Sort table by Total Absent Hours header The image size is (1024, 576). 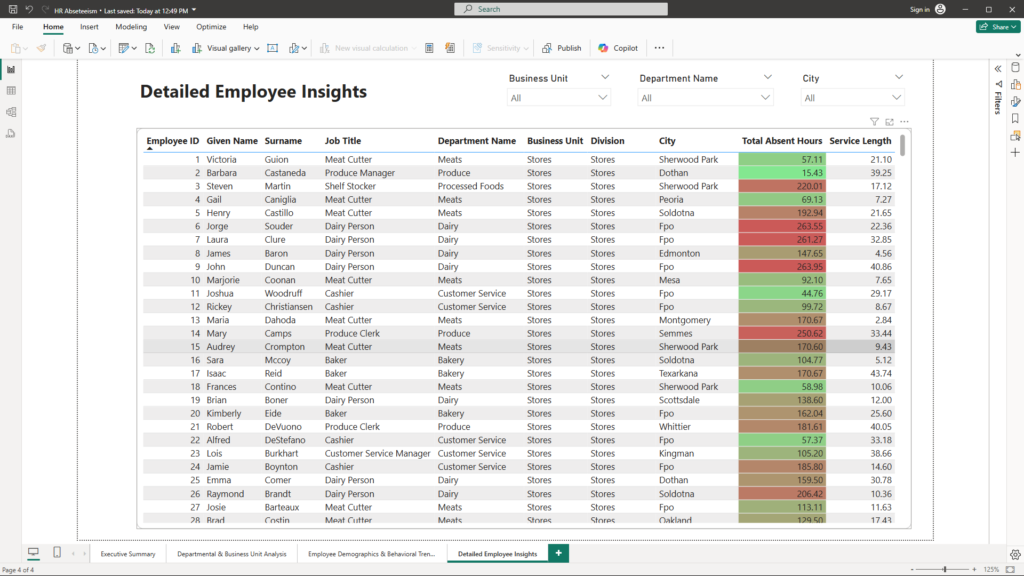(x=781, y=141)
